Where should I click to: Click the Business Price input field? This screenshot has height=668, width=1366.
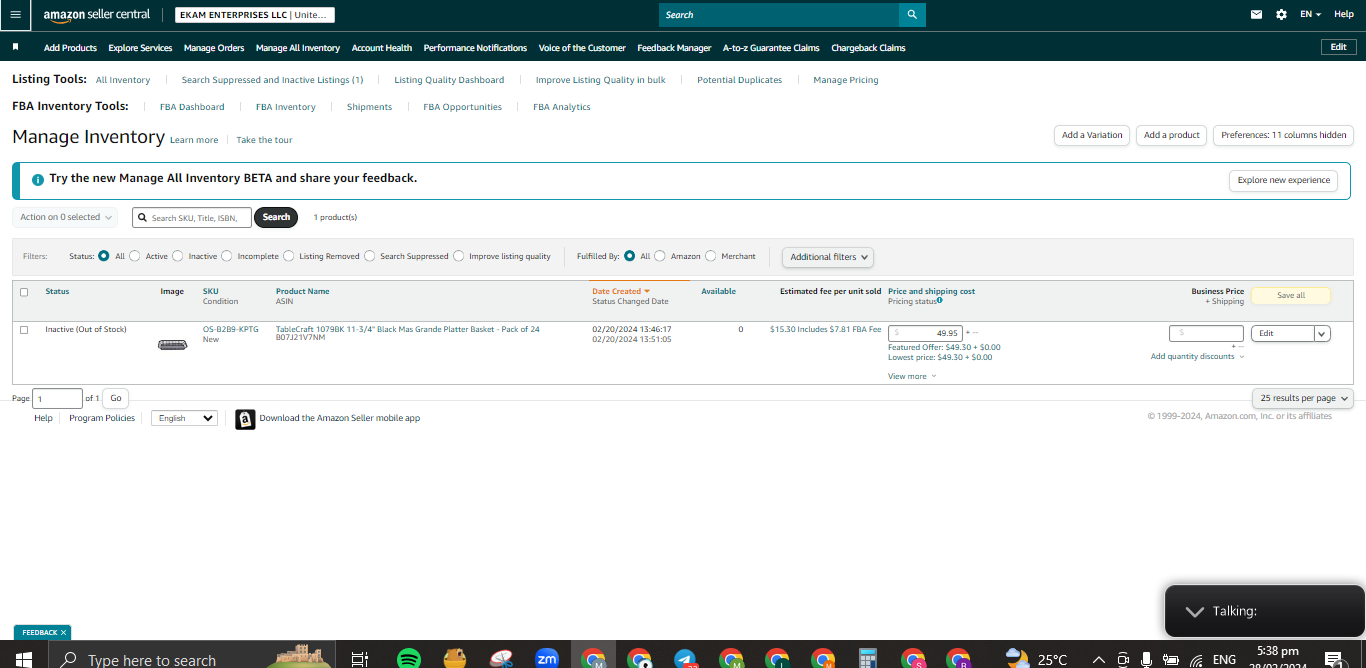pyautogui.click(x=1206, y=333)
